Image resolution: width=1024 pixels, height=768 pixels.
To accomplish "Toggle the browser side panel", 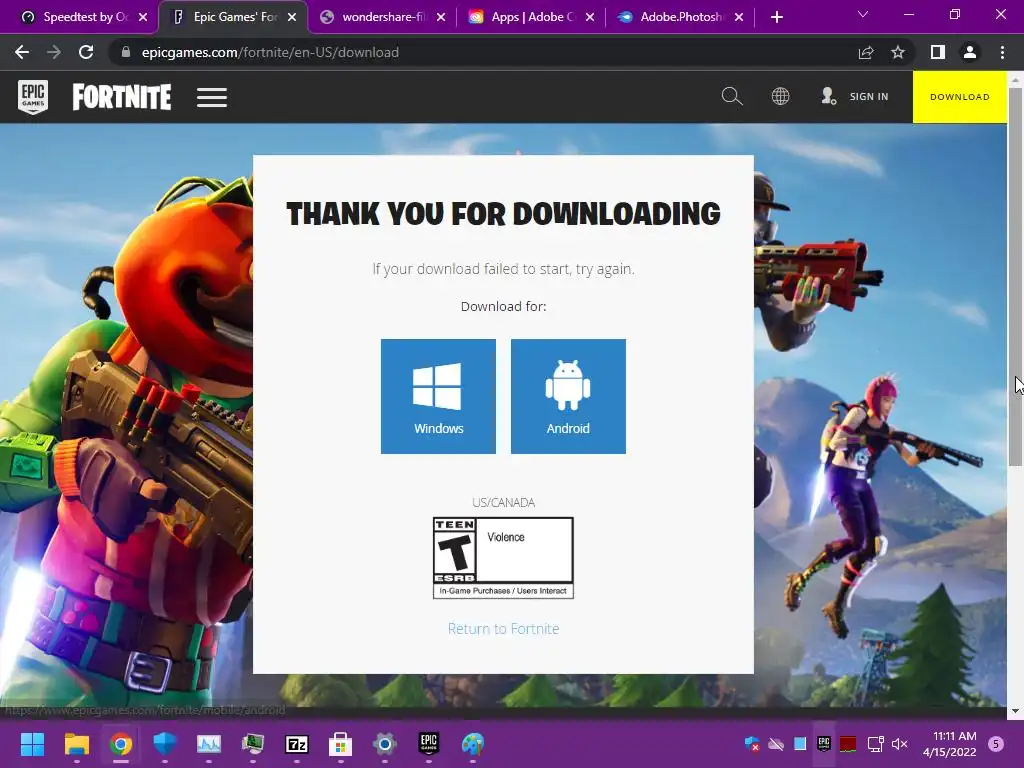I will tap(937, 52).
